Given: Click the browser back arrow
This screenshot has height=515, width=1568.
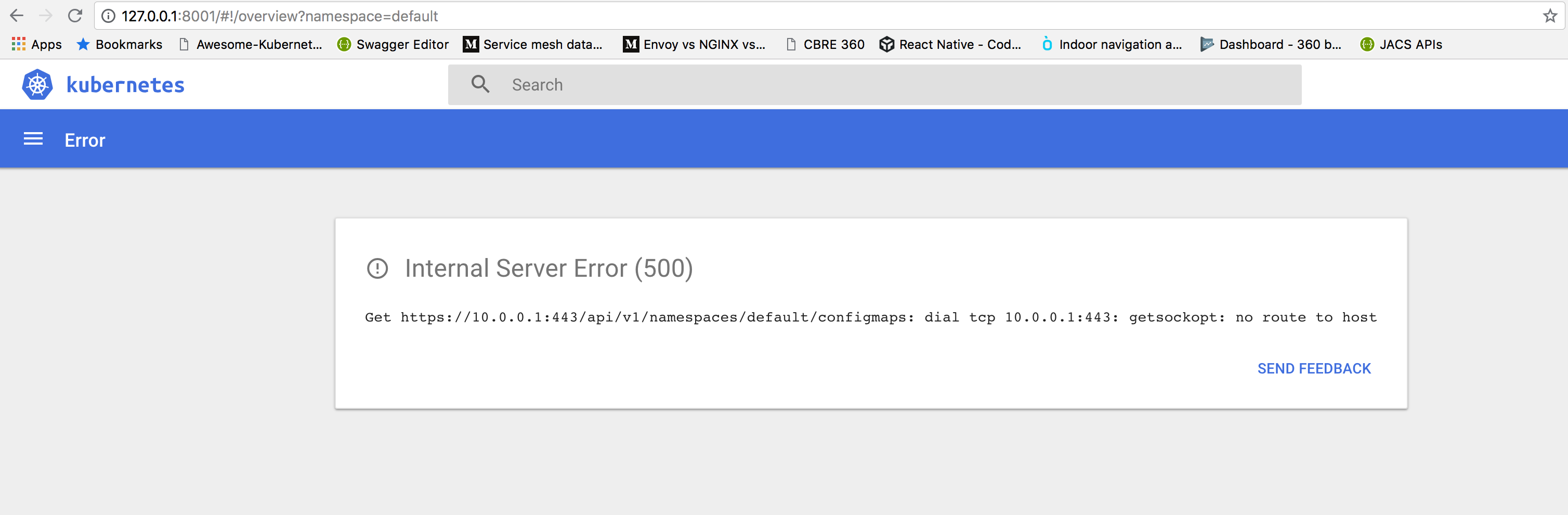Looking at the screenshot, I should coord(17,16).
